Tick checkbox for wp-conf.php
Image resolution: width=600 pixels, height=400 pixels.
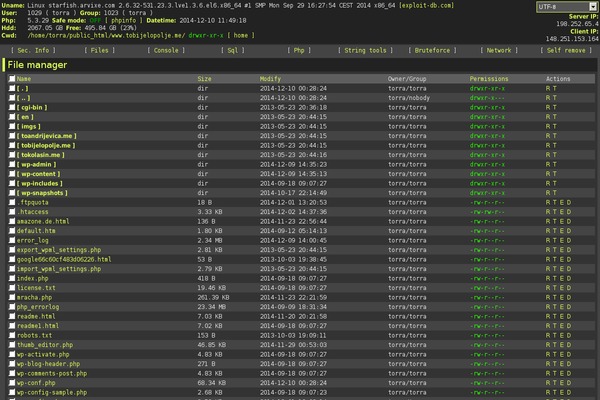point(12,383)
